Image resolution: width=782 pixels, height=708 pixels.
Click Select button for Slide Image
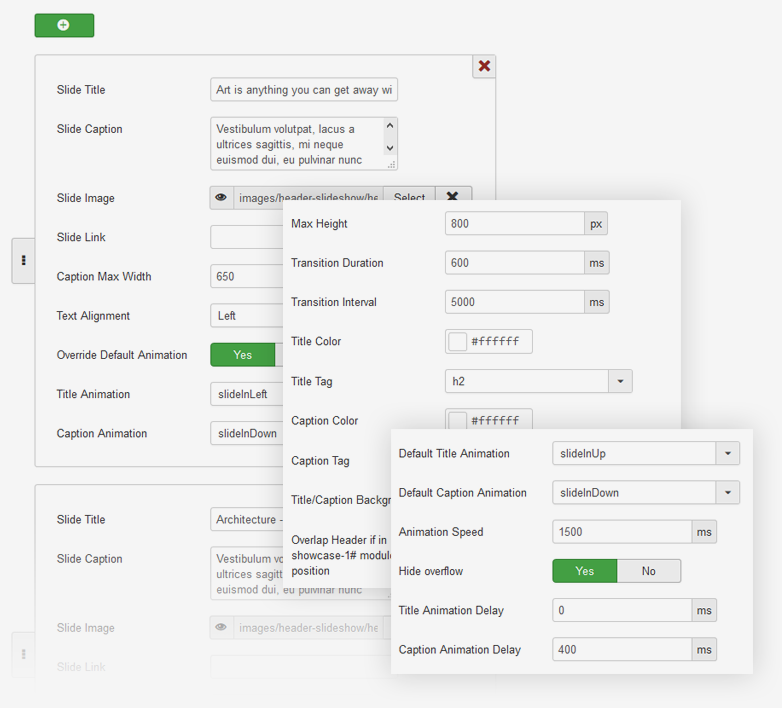pyautogui.click(x=409, y=198)
